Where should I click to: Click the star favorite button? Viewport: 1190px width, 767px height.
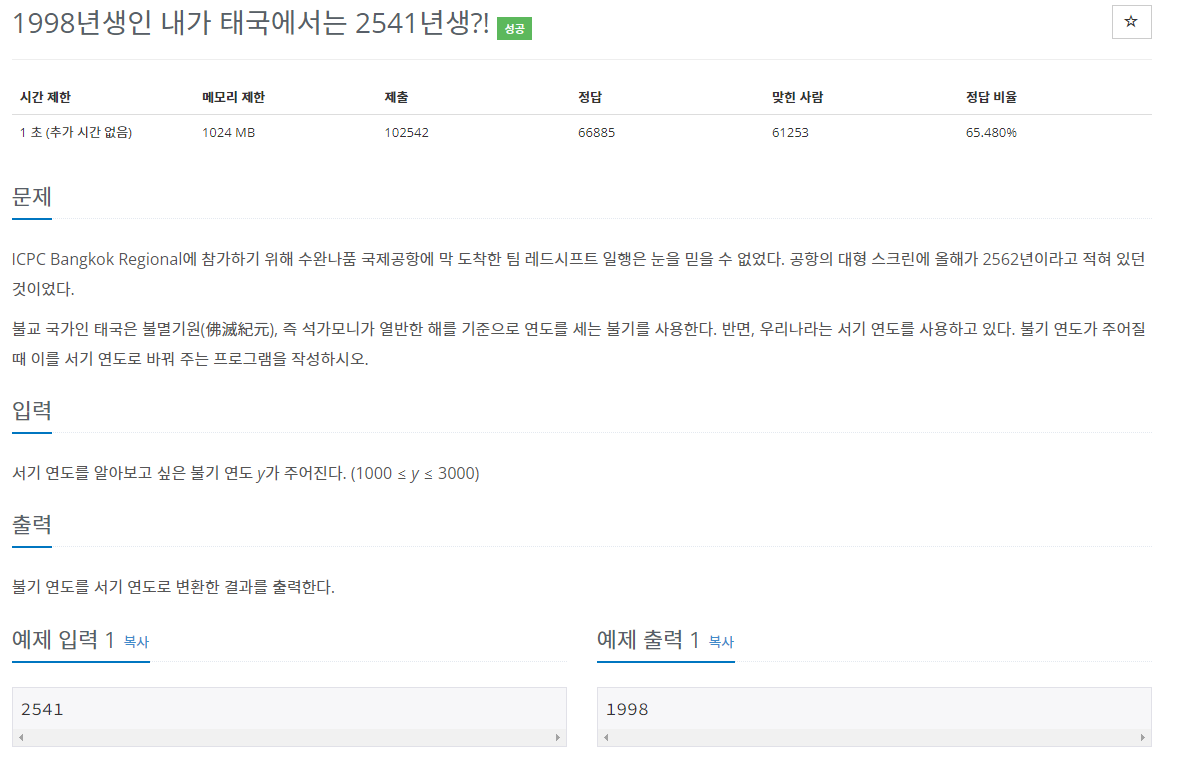(1131, 22)
